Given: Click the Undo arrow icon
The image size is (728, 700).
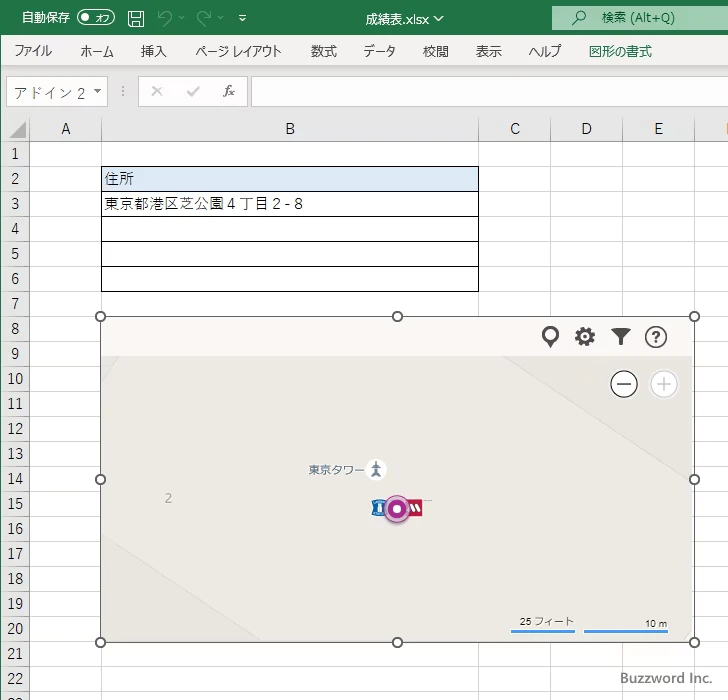Looking at the screenshot, I should tap(165, 18).
